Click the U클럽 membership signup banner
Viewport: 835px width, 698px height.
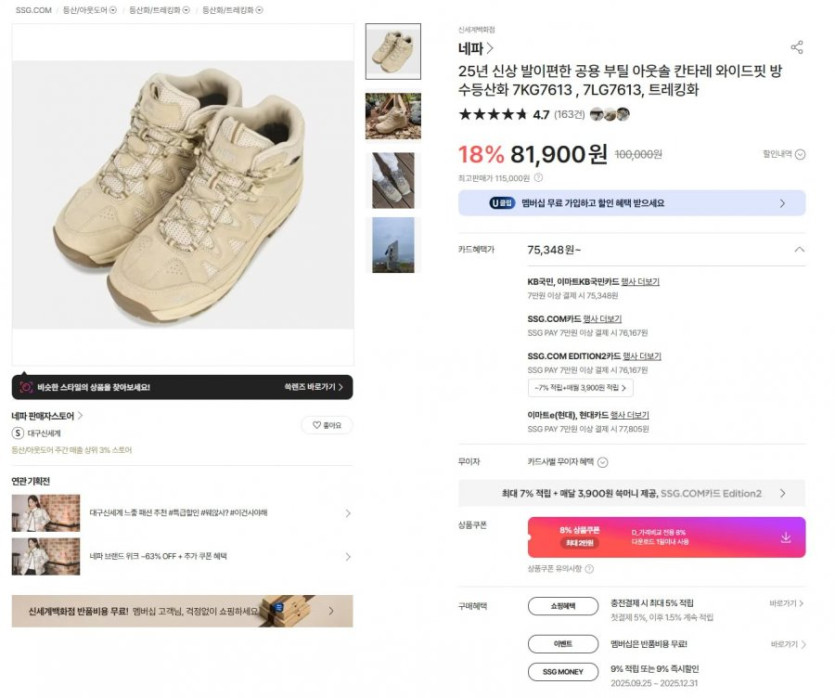(x=631, y=203)
